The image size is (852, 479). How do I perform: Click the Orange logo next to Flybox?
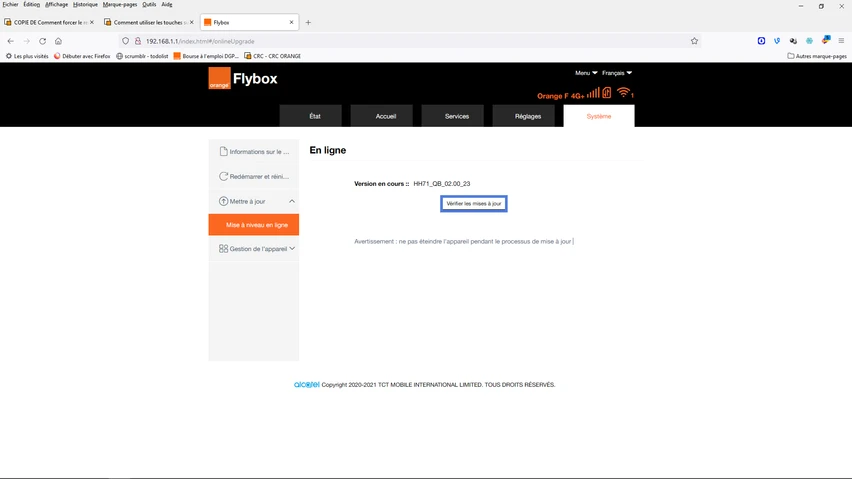click(x=220, y=78)
